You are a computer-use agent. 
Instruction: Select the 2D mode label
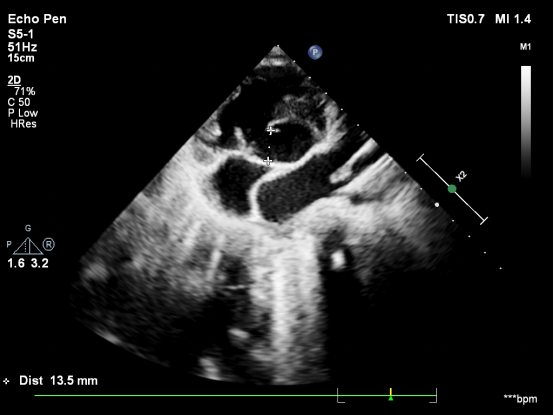tap(14, 80)
